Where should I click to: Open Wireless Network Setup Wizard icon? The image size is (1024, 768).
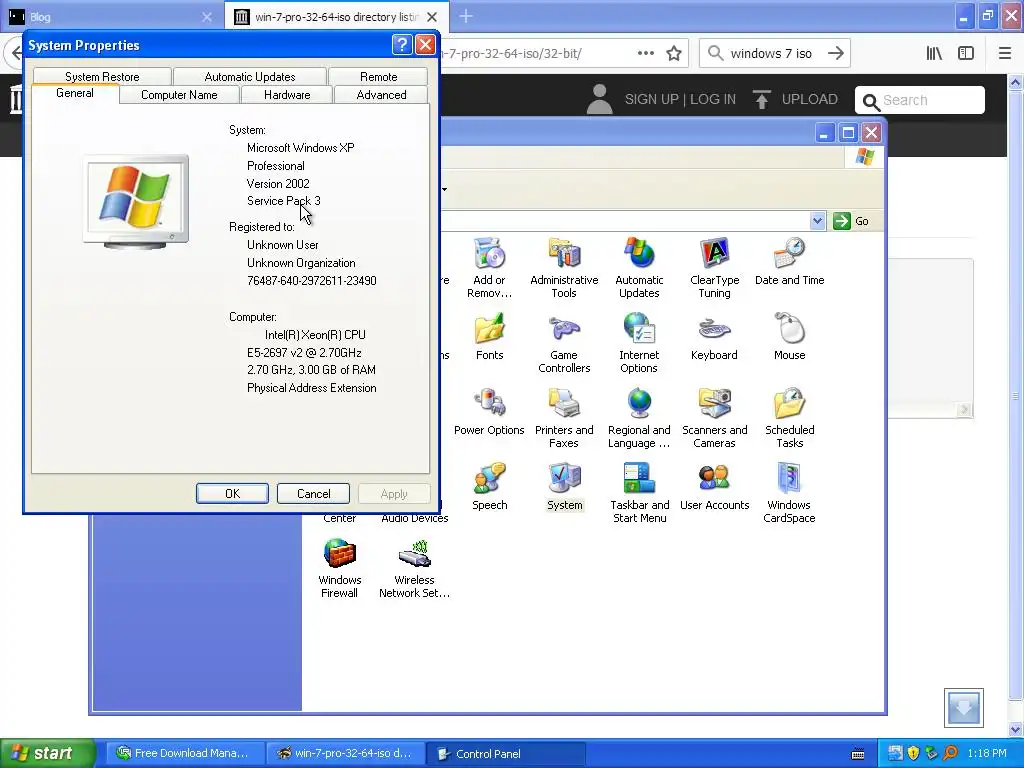[414, 568]
